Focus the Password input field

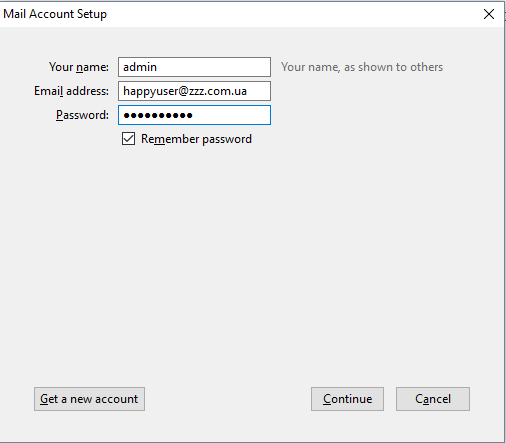point(194,115)
